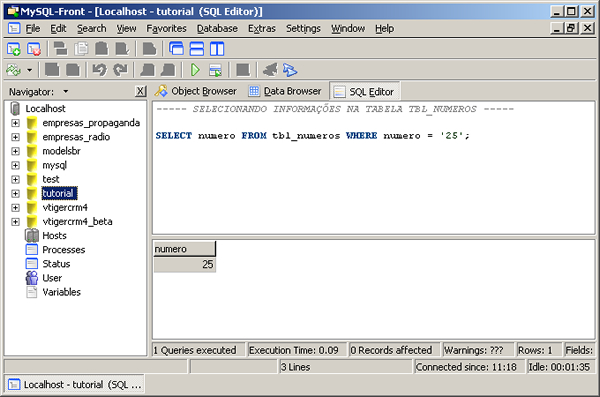The width and height of the screenshot is (600, 397).
Task: Click the run selection icon beside play
Action: point(215,70)
